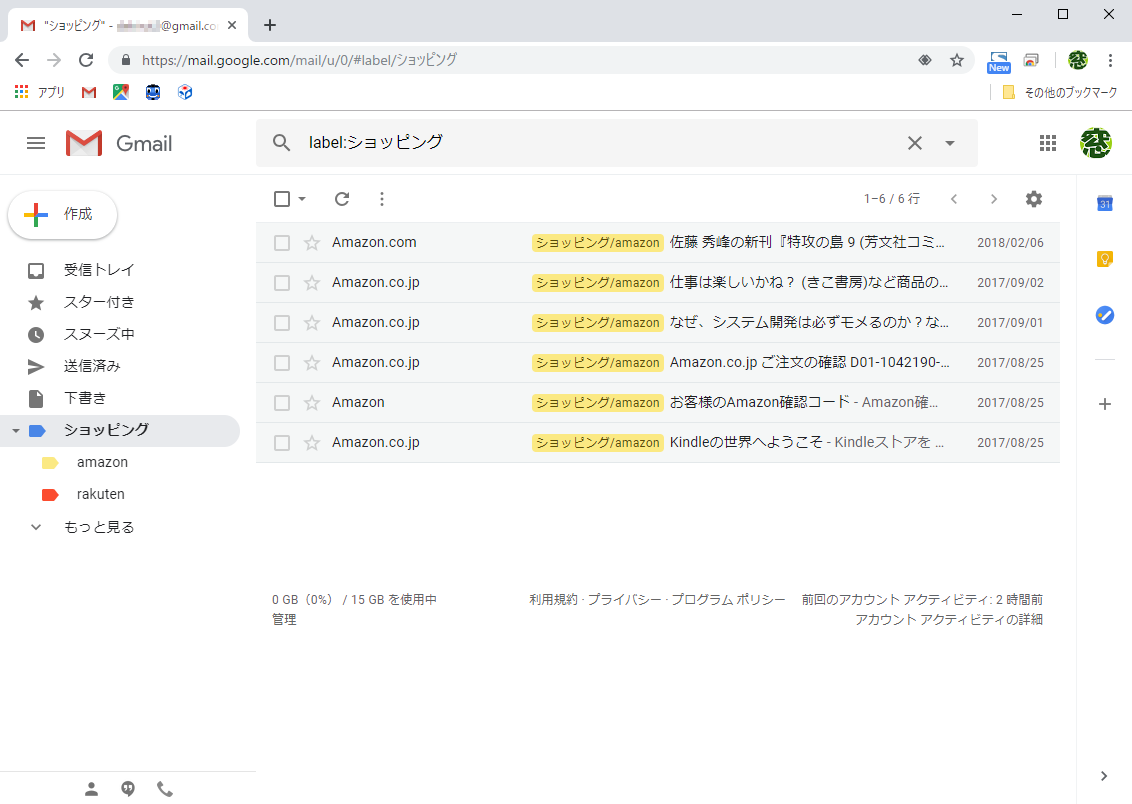This screenshot has height=804, width=1132.
Task: Open the more actions three-dot menu
Action: [381, 199]
